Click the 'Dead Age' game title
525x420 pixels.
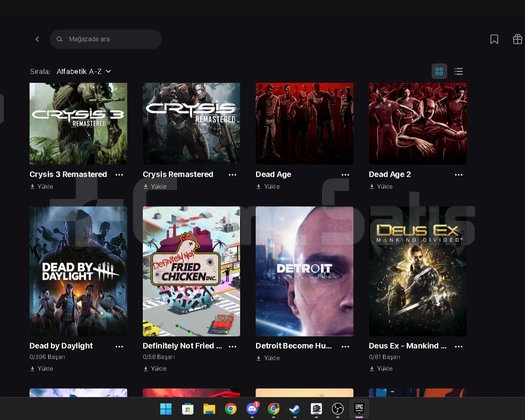click(273, 174)
